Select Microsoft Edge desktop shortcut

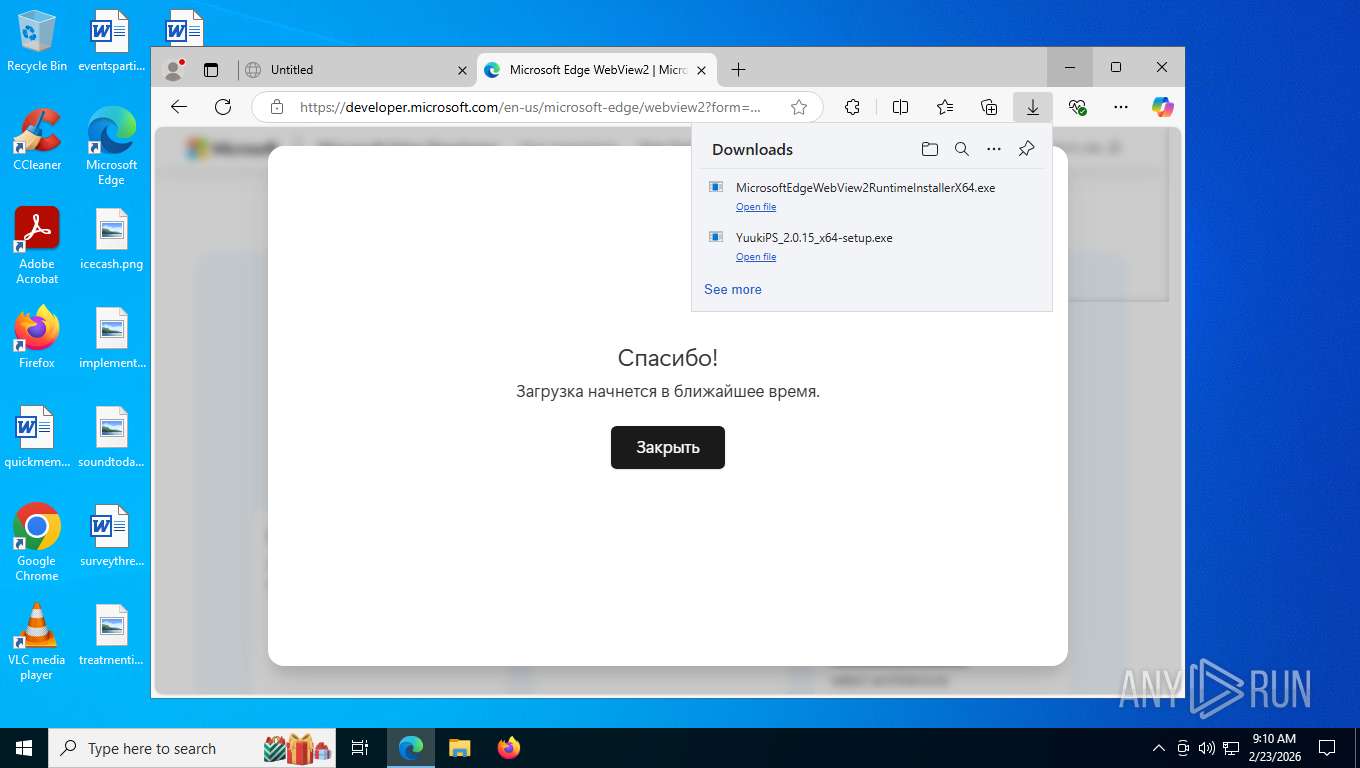111,146
